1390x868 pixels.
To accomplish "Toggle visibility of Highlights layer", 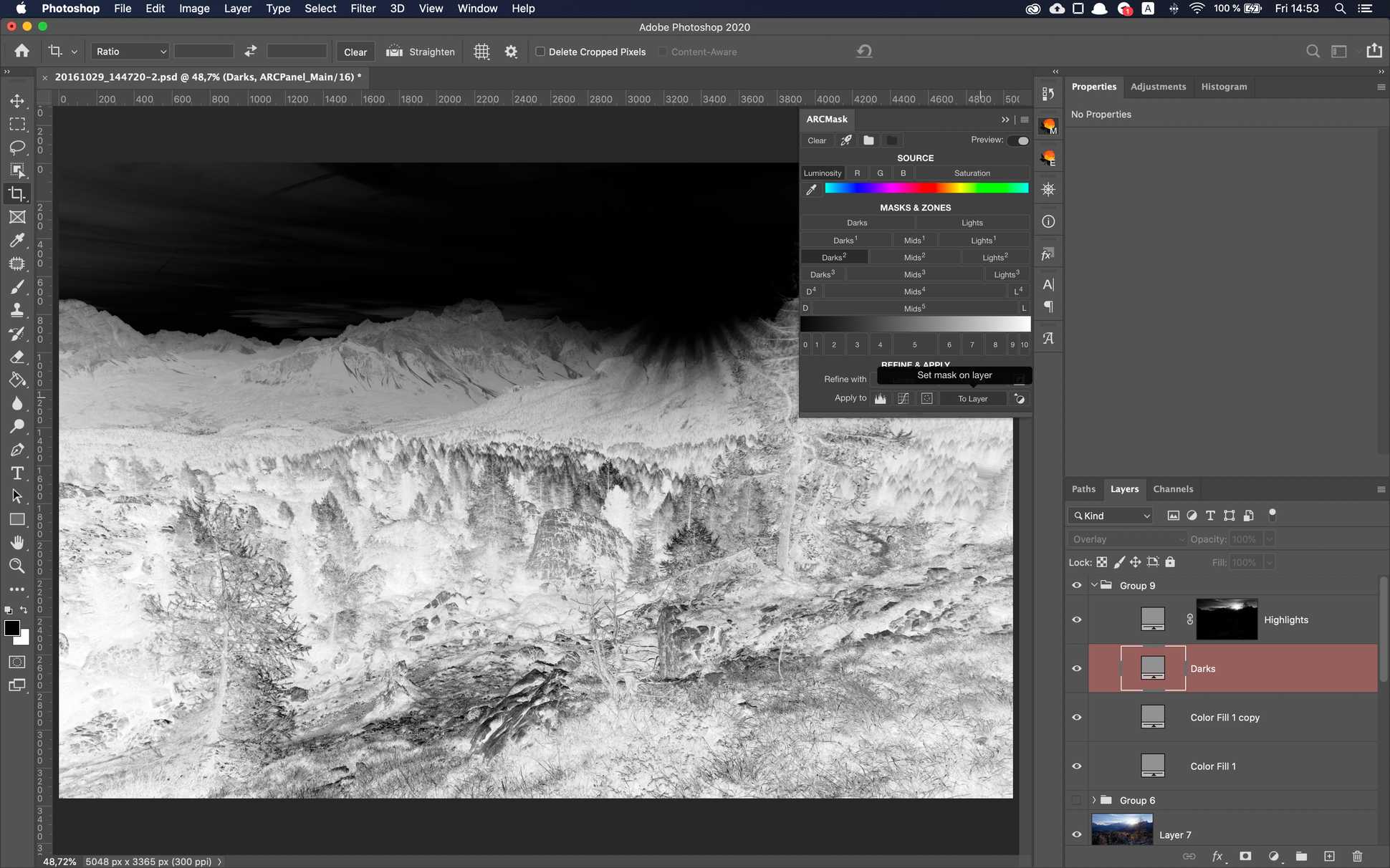I will (1077, 619).
